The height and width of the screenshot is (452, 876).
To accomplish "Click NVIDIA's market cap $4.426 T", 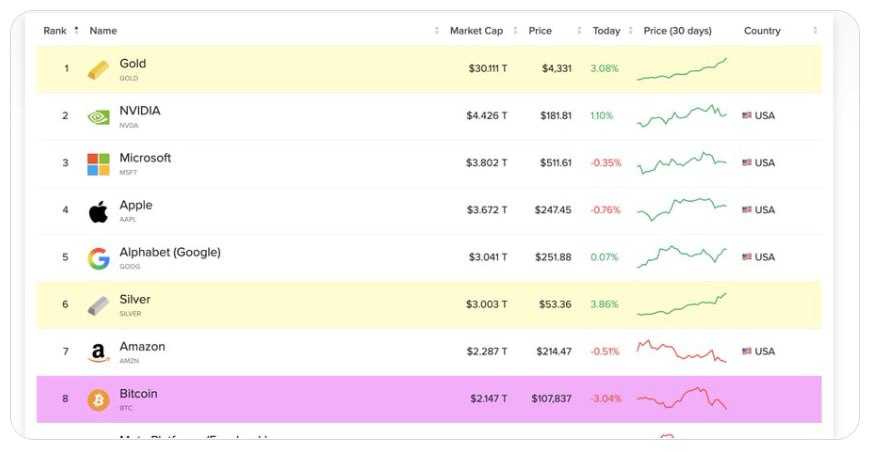I will (x=487, y=116).
